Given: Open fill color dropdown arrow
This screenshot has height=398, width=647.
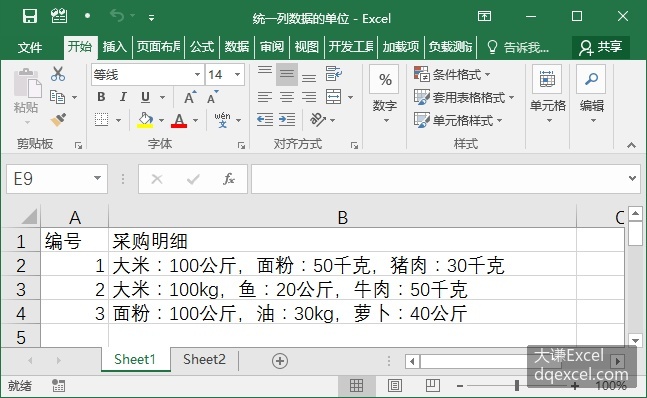Looking at the screenshot, I should tap(161, 120).
